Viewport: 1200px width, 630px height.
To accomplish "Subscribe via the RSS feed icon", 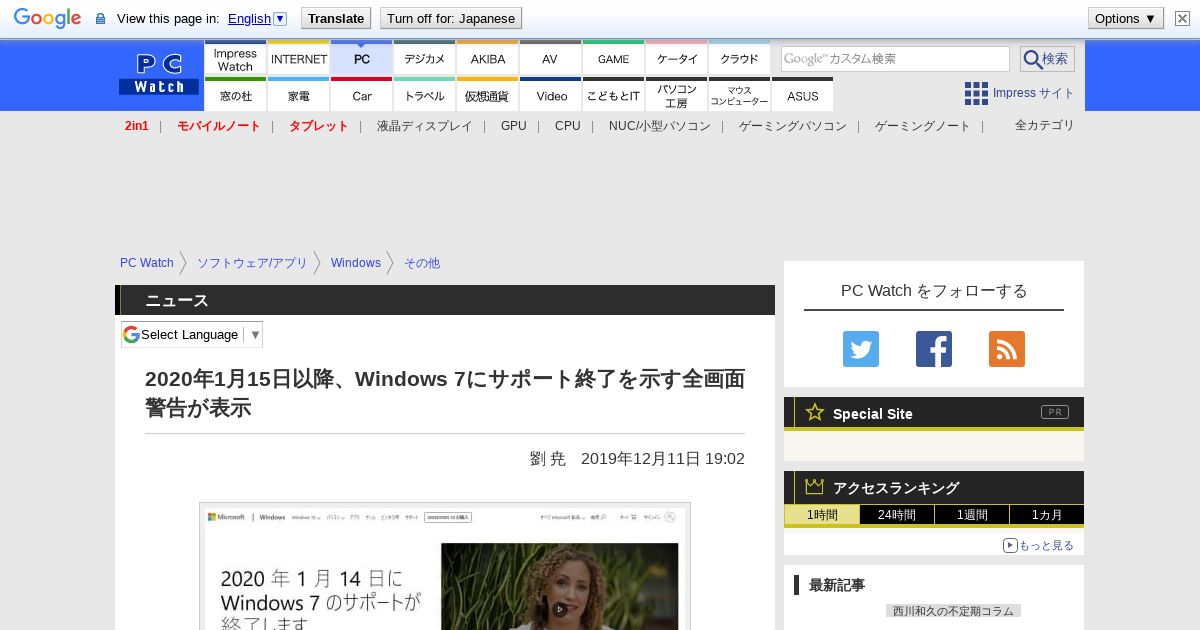I will [x=1007, y=349].
